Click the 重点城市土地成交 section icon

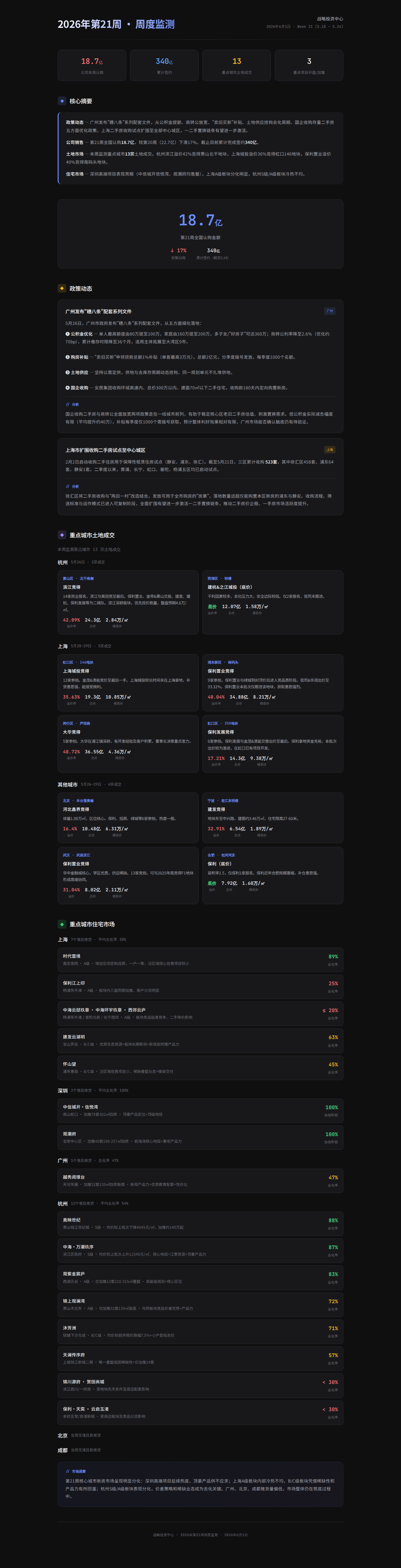(62, 535)
